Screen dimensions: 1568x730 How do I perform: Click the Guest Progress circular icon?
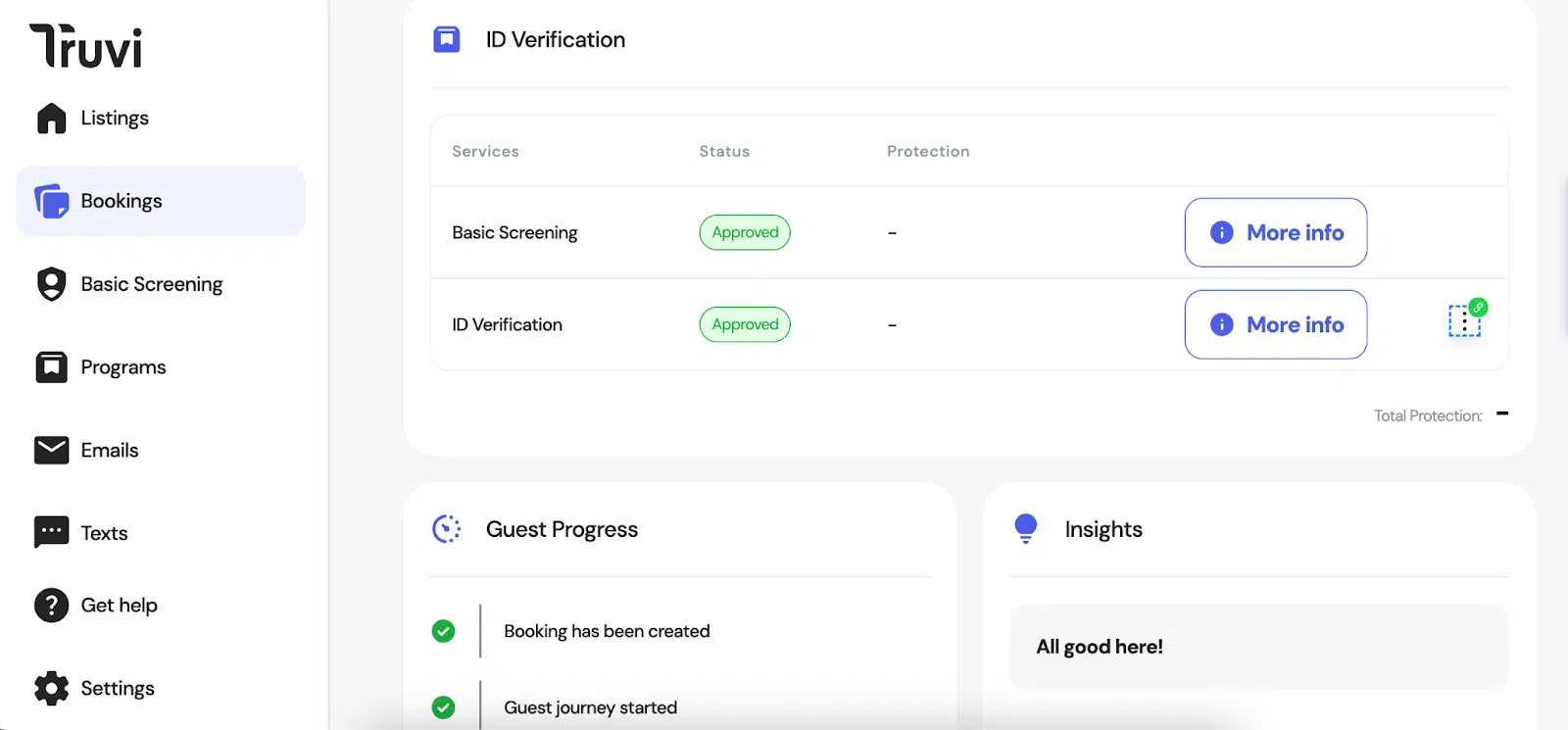pyautogui.click(x=447, y=529)
